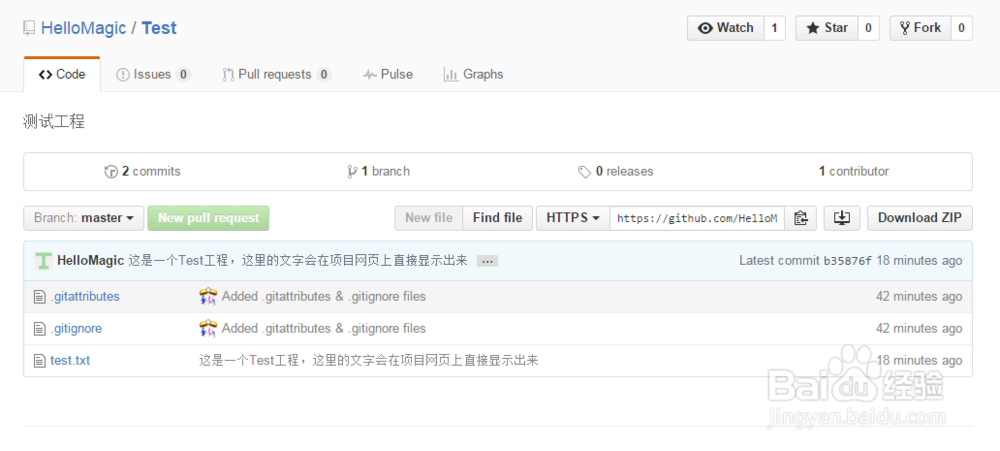
Task: Open the stargazers count beside Star
Action: click(x=868, y=28)
